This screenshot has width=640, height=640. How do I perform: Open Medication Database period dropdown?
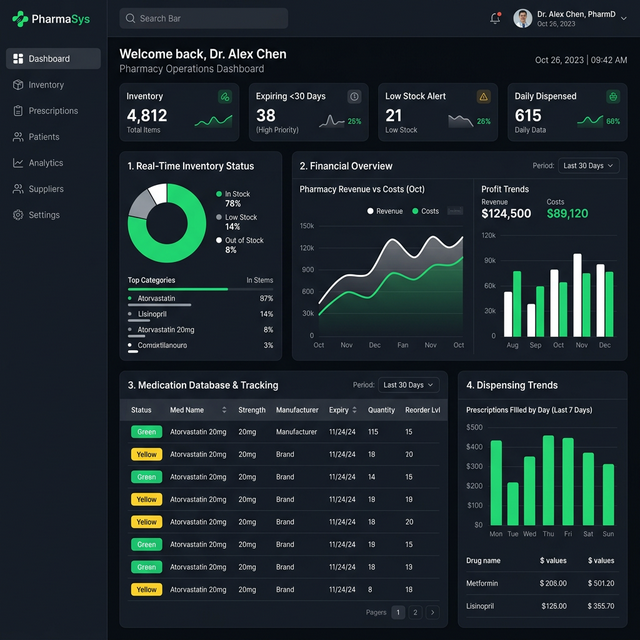pos(408,385)
